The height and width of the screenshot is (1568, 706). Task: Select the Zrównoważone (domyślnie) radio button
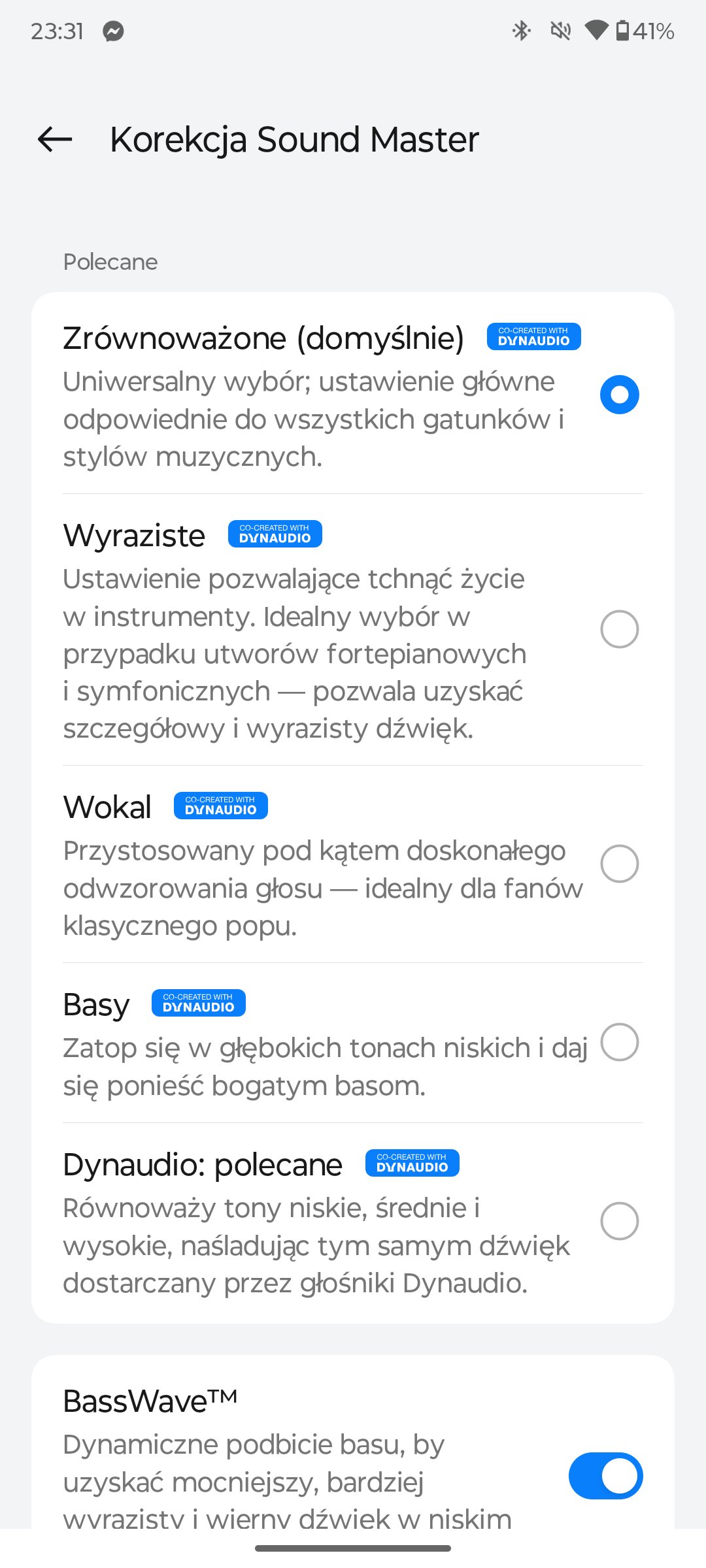(620, 395)
